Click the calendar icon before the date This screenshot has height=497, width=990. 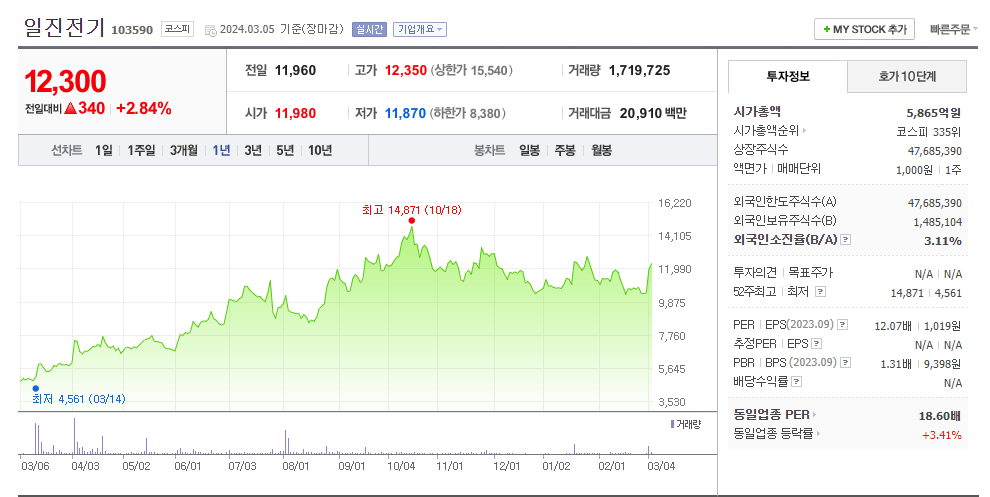(210, 30)
